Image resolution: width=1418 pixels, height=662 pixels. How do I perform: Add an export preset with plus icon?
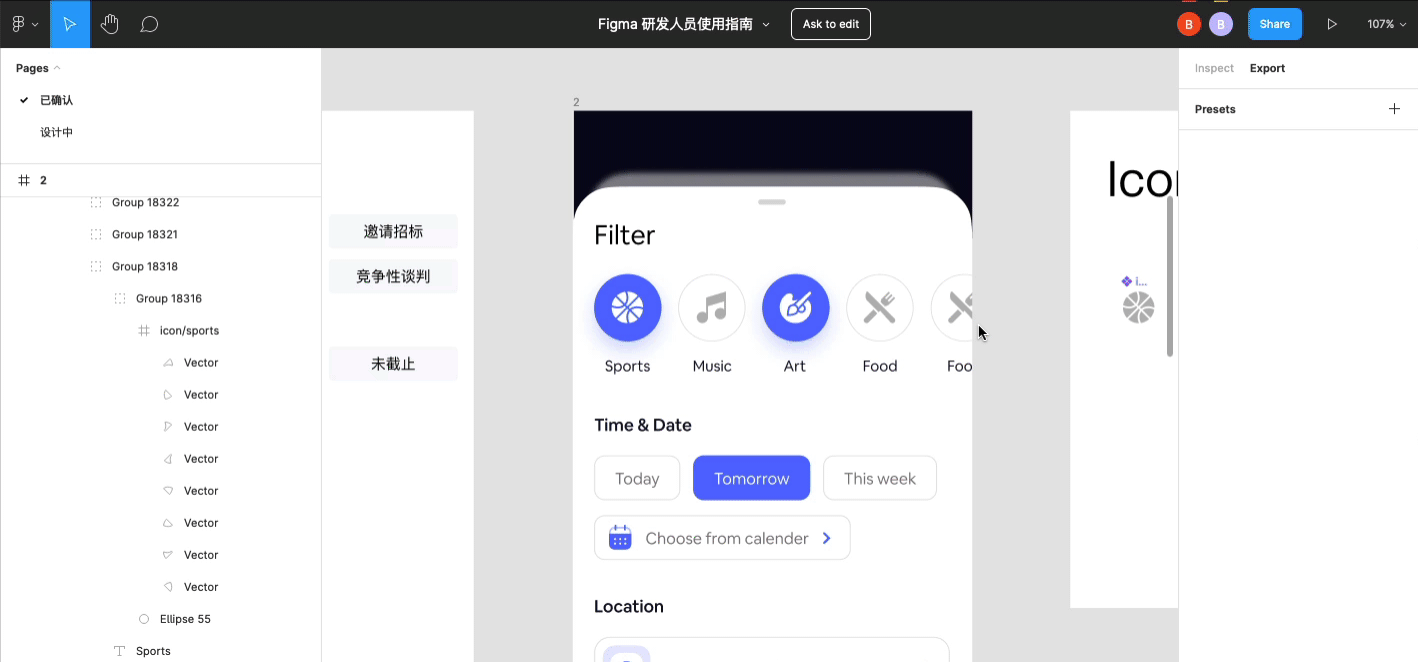[1394, 109]
